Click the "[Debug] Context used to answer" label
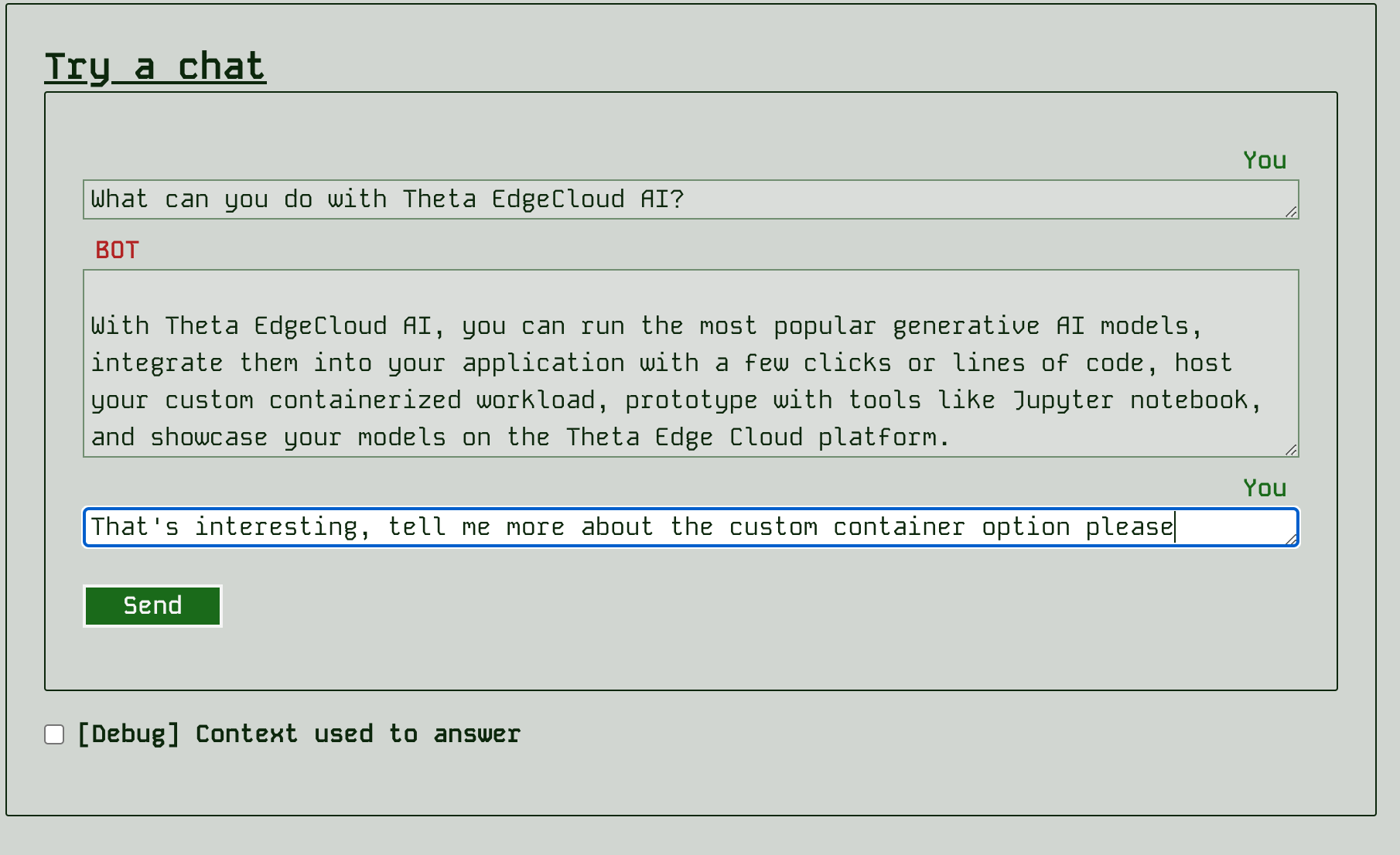The width and height of the screenshot is (1400, 855). tap(299, 734)
